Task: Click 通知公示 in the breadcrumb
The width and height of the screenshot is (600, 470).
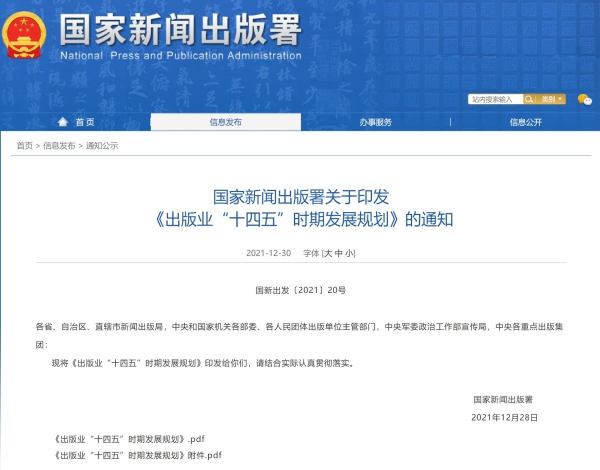Action: click(x=102, y=146)
